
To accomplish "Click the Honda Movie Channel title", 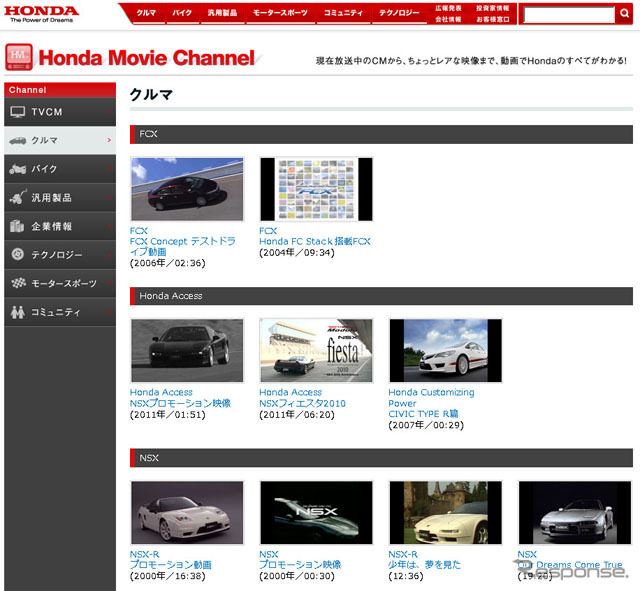I will point(147,58).
